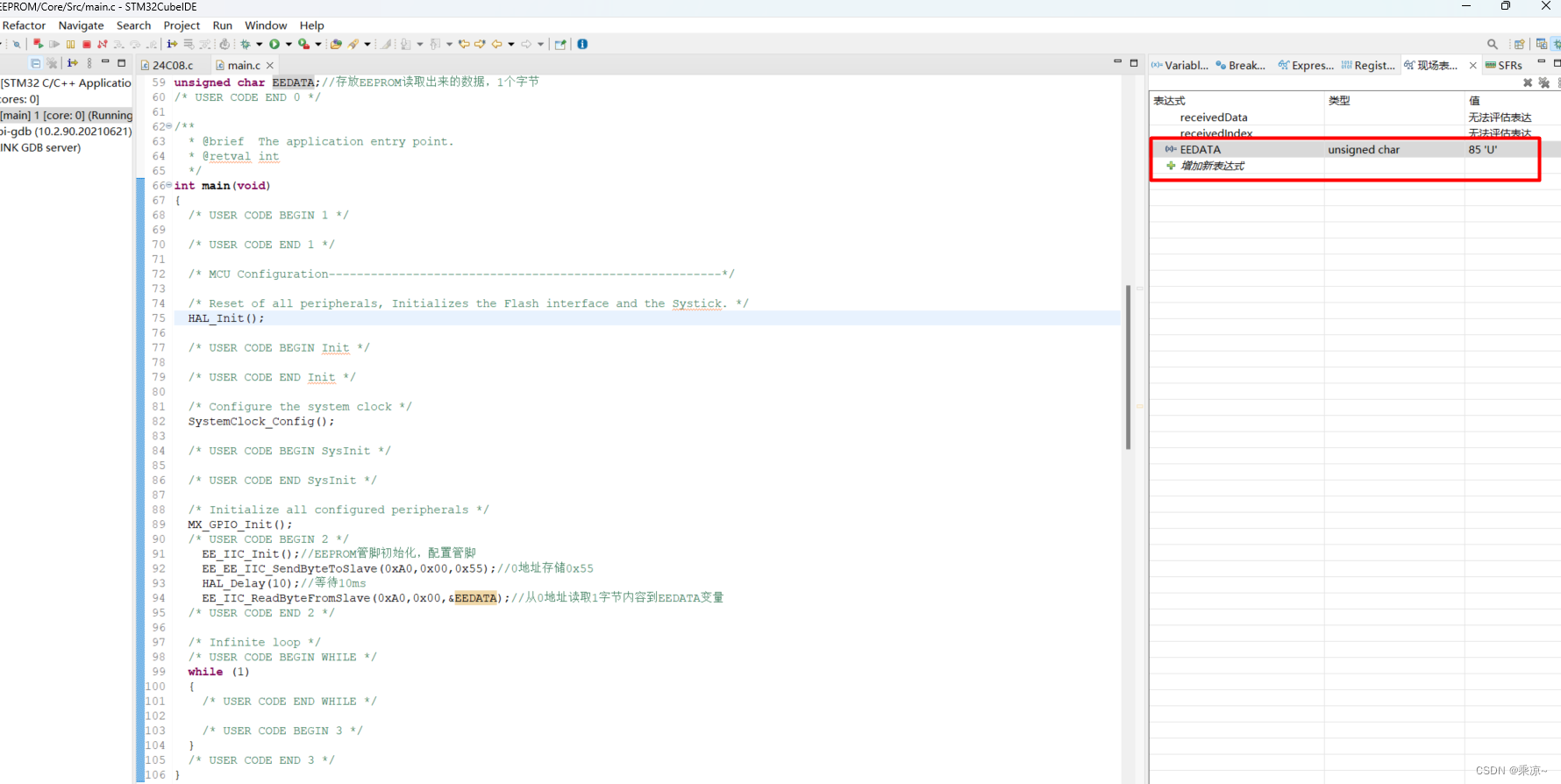Open the Refactor menu

[24, 25]
